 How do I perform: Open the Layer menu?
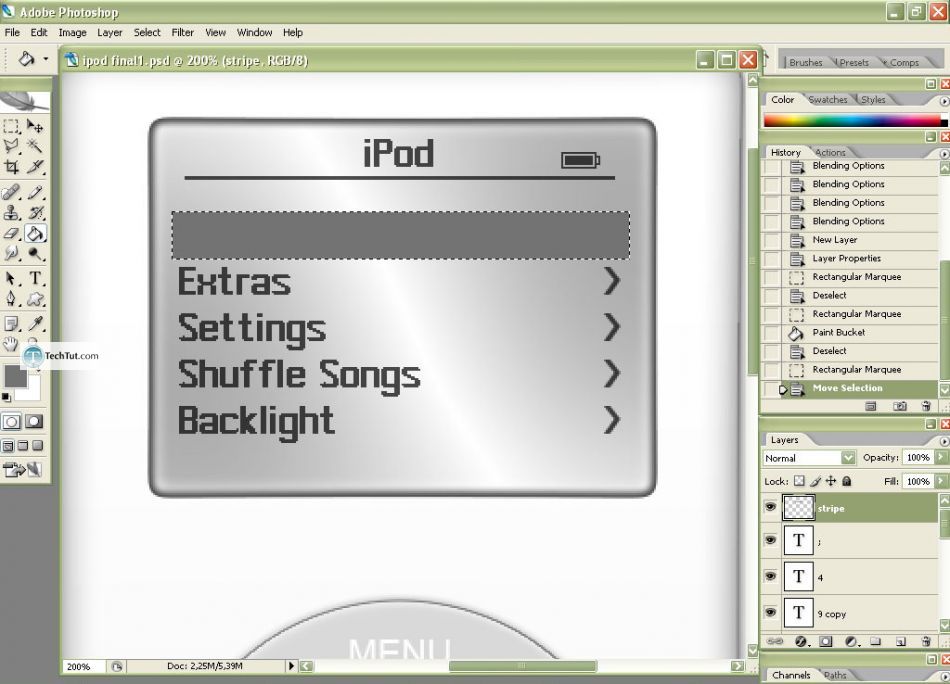click(110, 33)
